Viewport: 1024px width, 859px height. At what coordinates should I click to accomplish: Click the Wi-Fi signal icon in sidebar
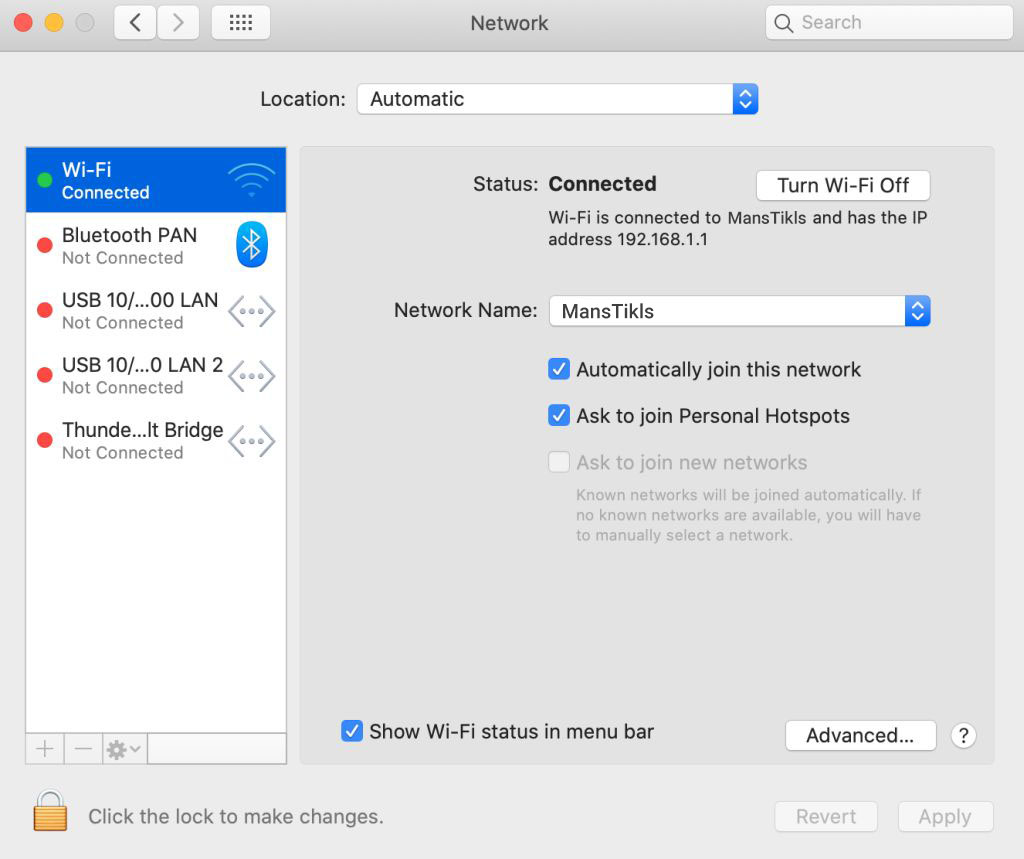point(250,180)
